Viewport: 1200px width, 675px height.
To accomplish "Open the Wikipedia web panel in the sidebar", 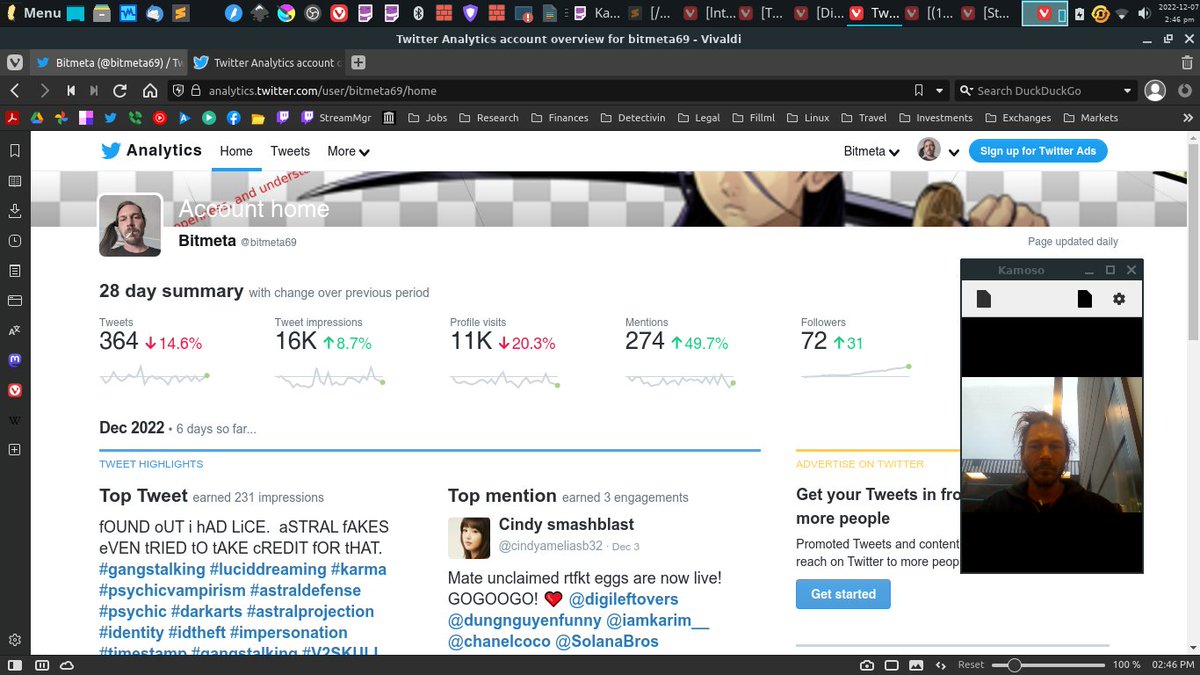I will point(15,420).
